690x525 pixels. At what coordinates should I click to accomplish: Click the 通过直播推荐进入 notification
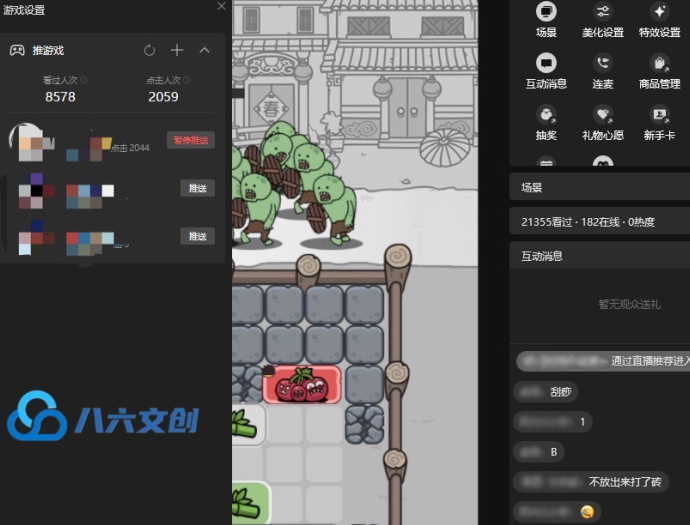click(603, 361)
